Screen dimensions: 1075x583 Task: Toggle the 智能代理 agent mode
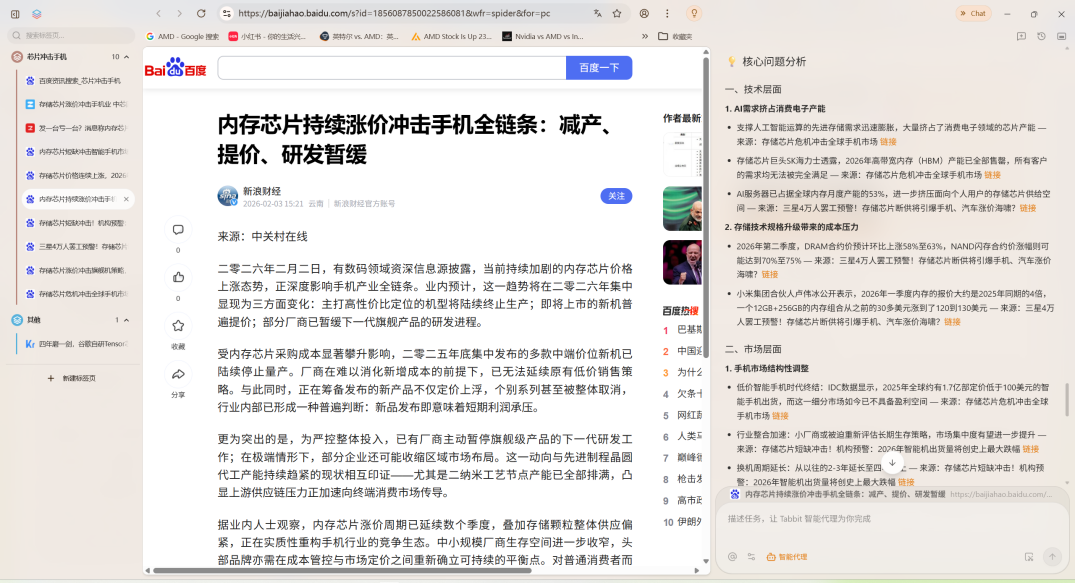[786, 557]
